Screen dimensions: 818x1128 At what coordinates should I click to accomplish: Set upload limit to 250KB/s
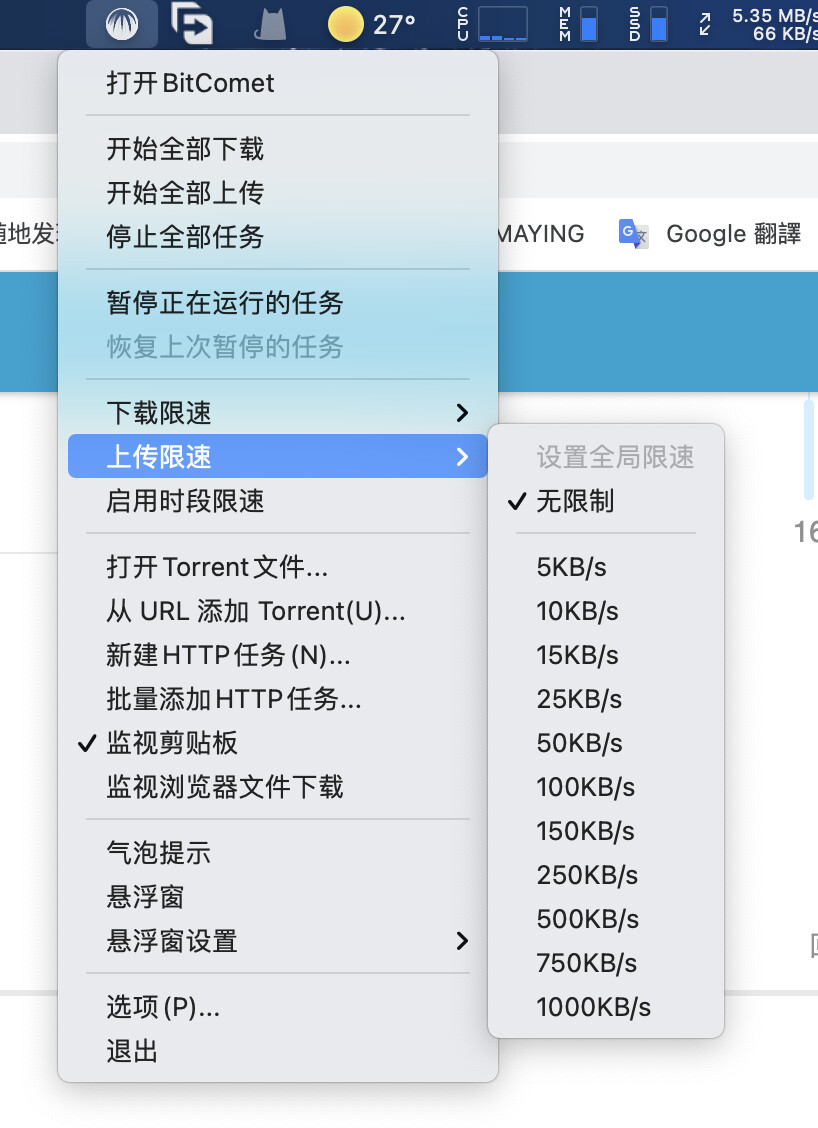tap(606, 875)
